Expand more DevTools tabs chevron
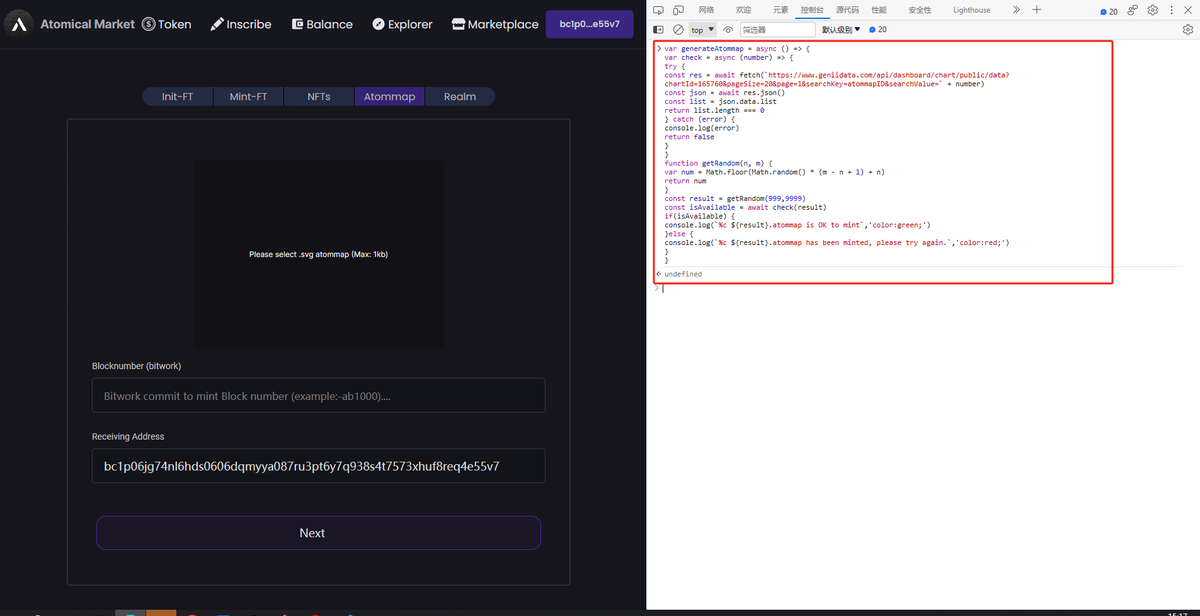1200x616 pixels. pyautogui.click(x=1016, y=10)
